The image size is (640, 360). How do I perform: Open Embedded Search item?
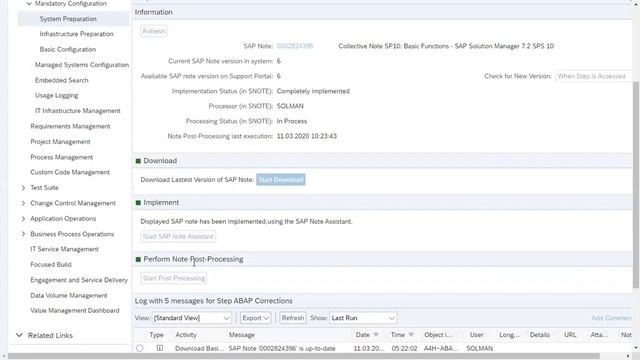coord(62,80)
